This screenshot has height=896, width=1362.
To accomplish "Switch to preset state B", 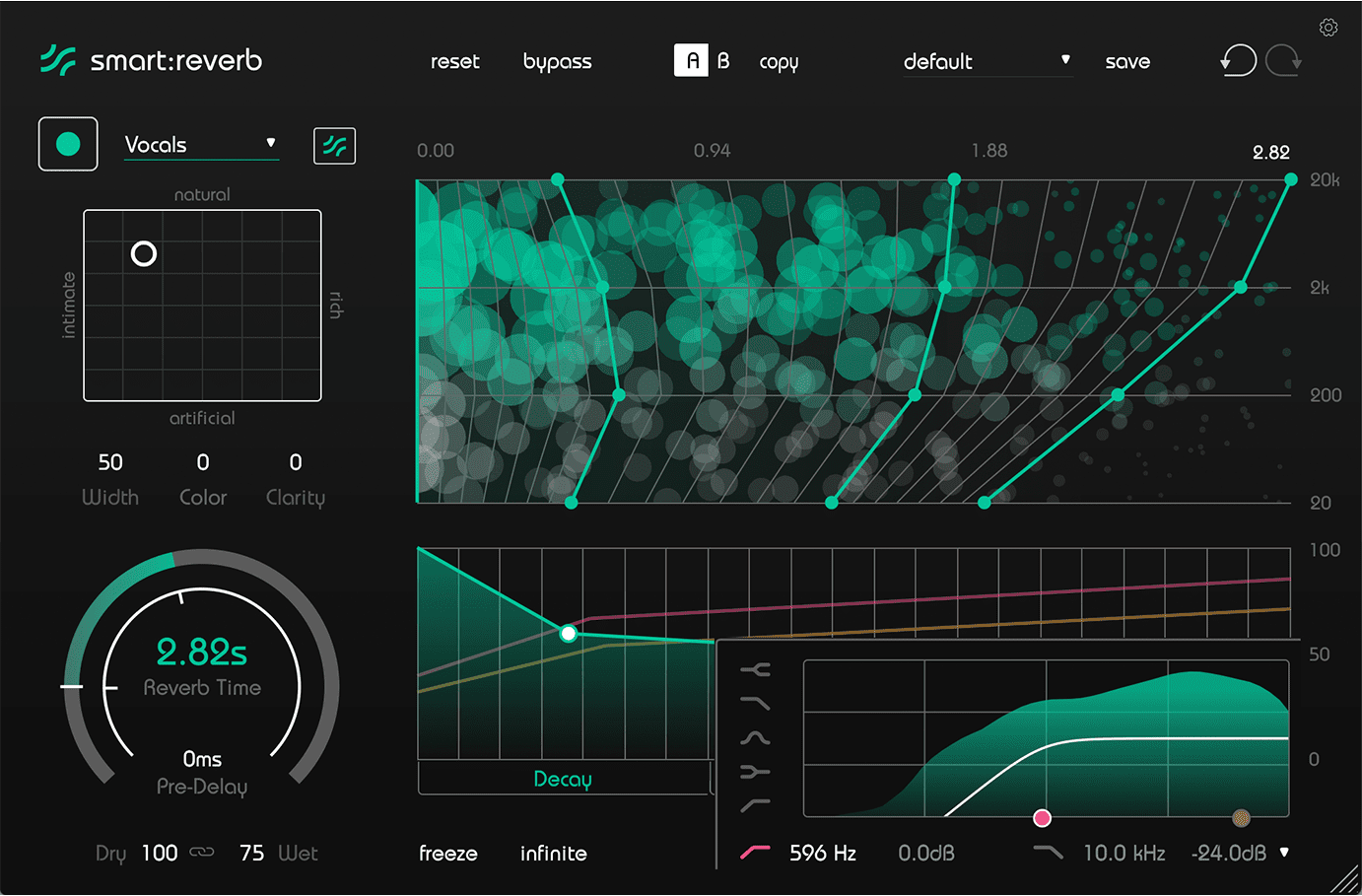I will tap(723, 61).
